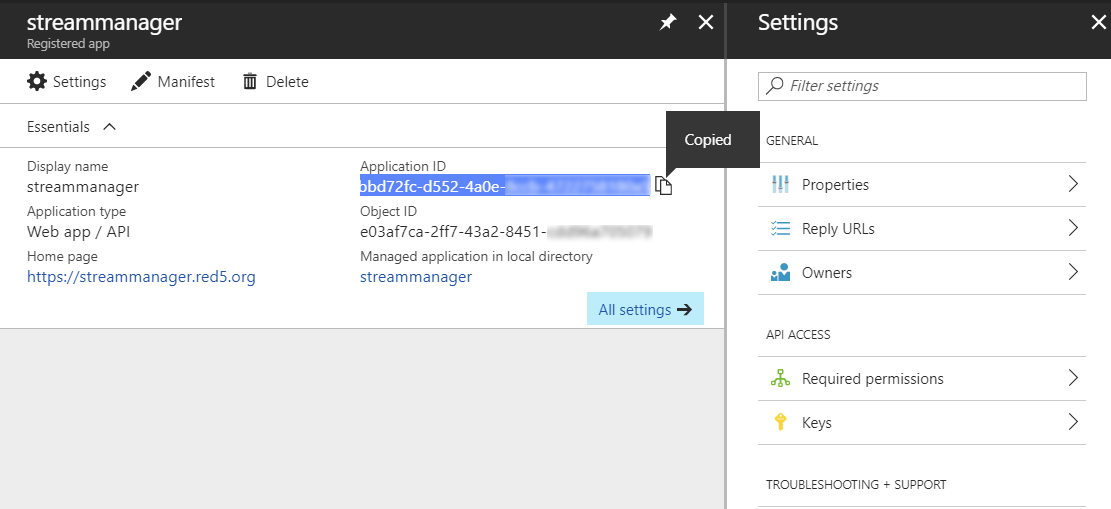Open the streammanager.red5.org home page link
This screenshot has height=509, width=1111.
[141, 276]
